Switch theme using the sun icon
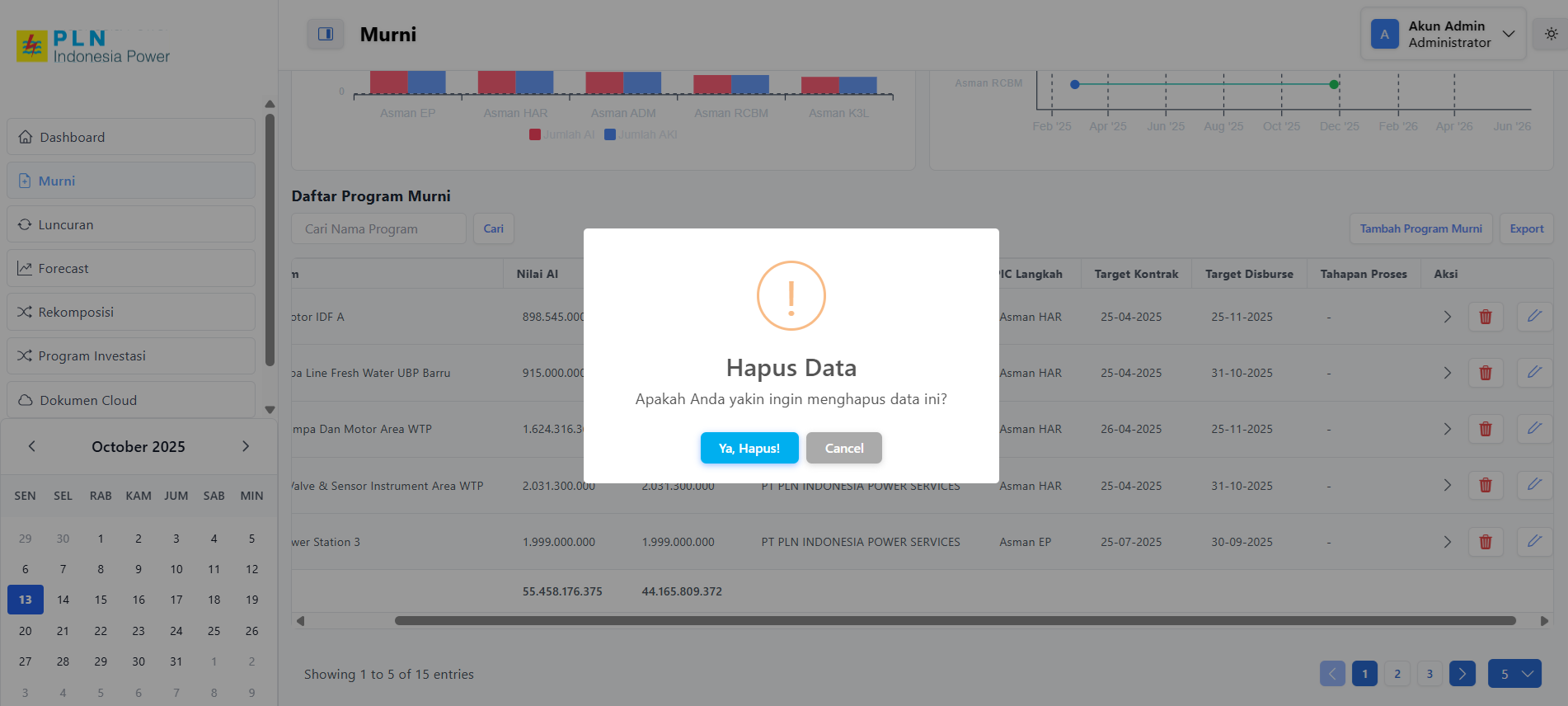Image resolution: width=1568 pixels, height=706 pixels. [1551, 34]
